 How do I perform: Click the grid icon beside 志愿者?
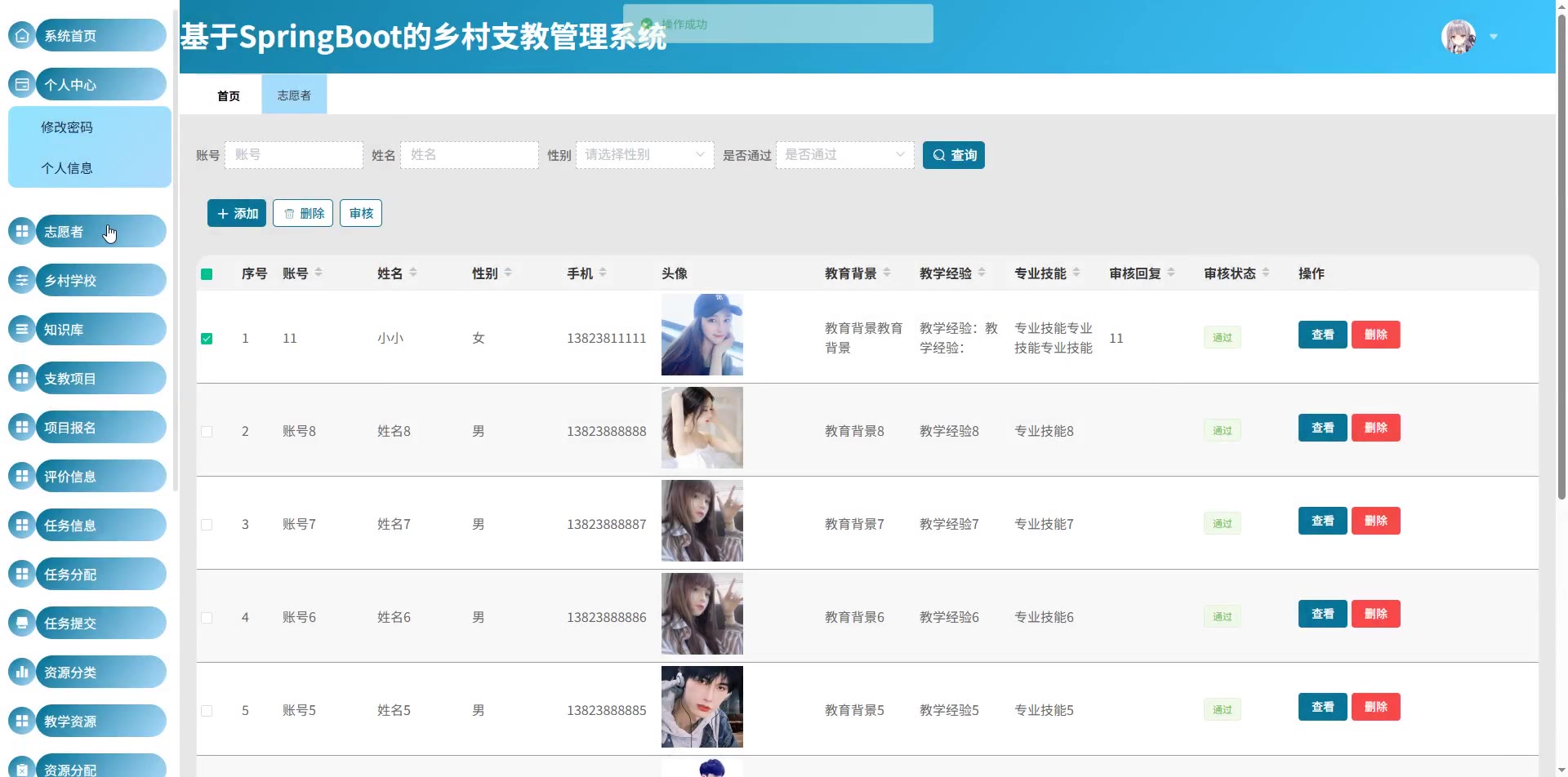click(x=22, y=231)
